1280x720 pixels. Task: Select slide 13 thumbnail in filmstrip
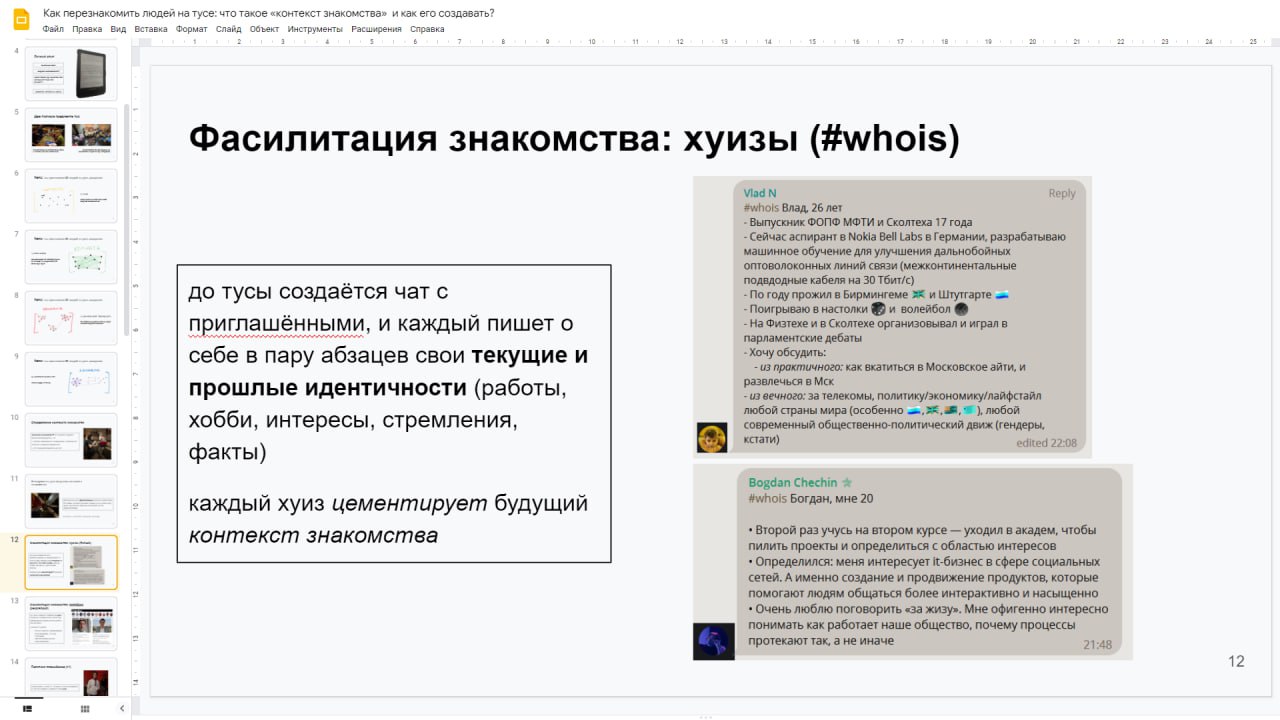click(71, 624)
